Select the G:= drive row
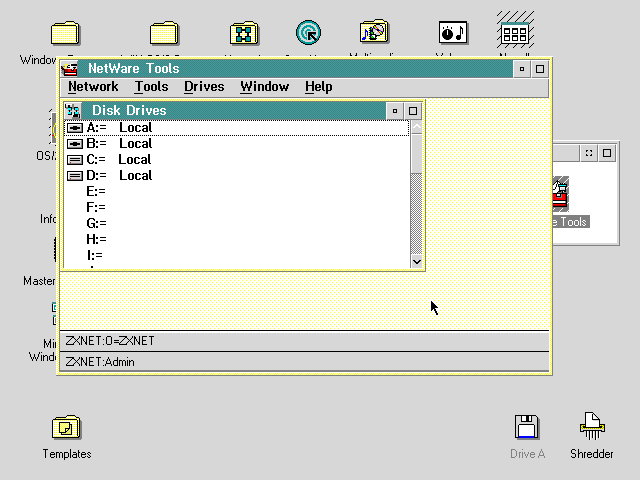The height and width of the screenshot is (480, 640). coord(237,223)
